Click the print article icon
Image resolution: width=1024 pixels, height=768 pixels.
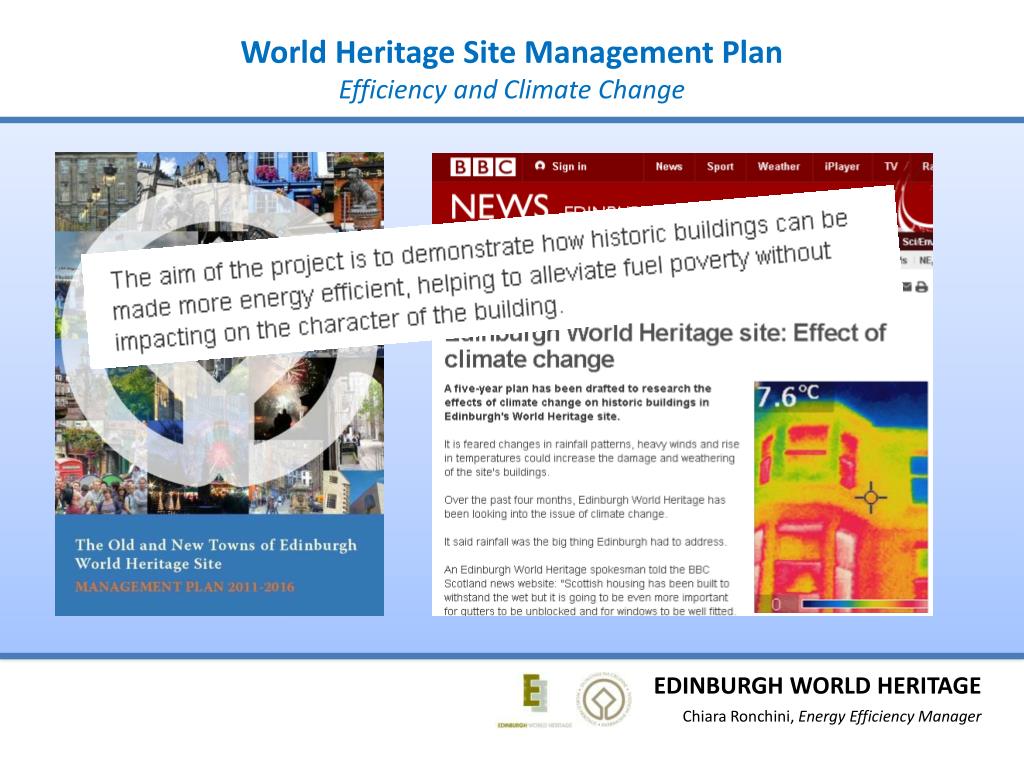[x=921, y=287]
